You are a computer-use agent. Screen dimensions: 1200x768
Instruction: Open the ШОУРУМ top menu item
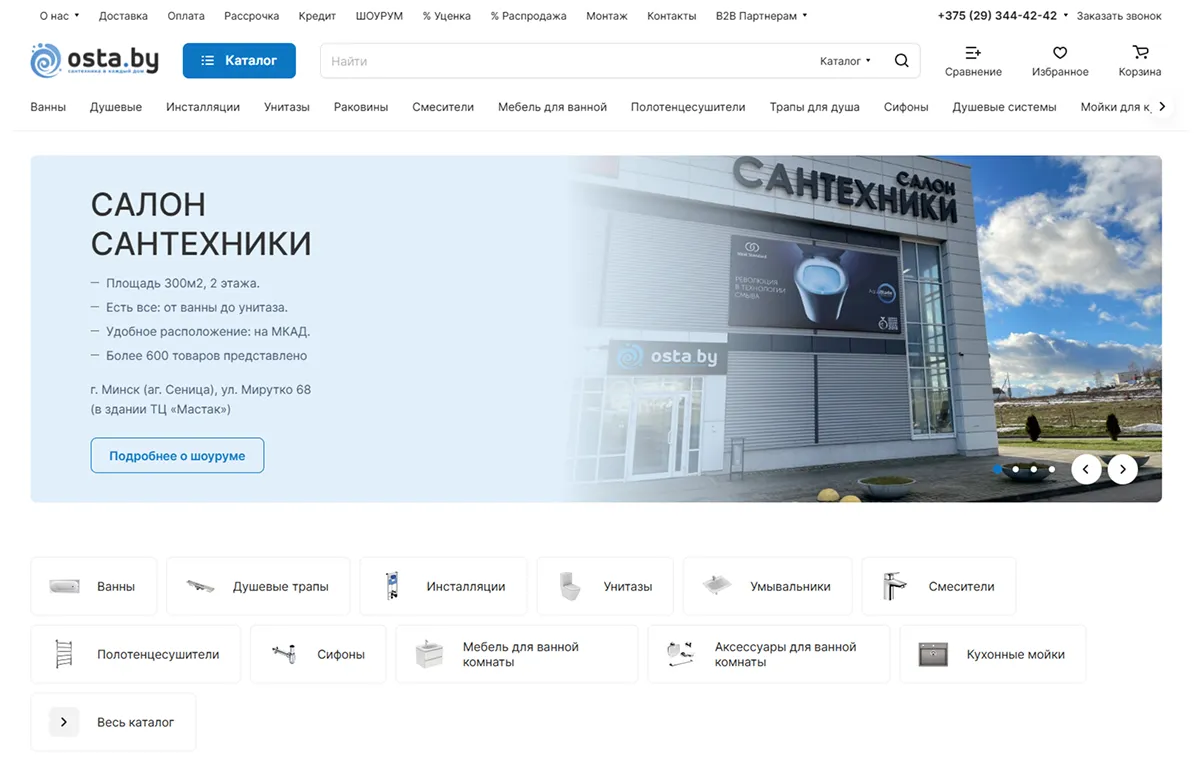coord(379,16)
